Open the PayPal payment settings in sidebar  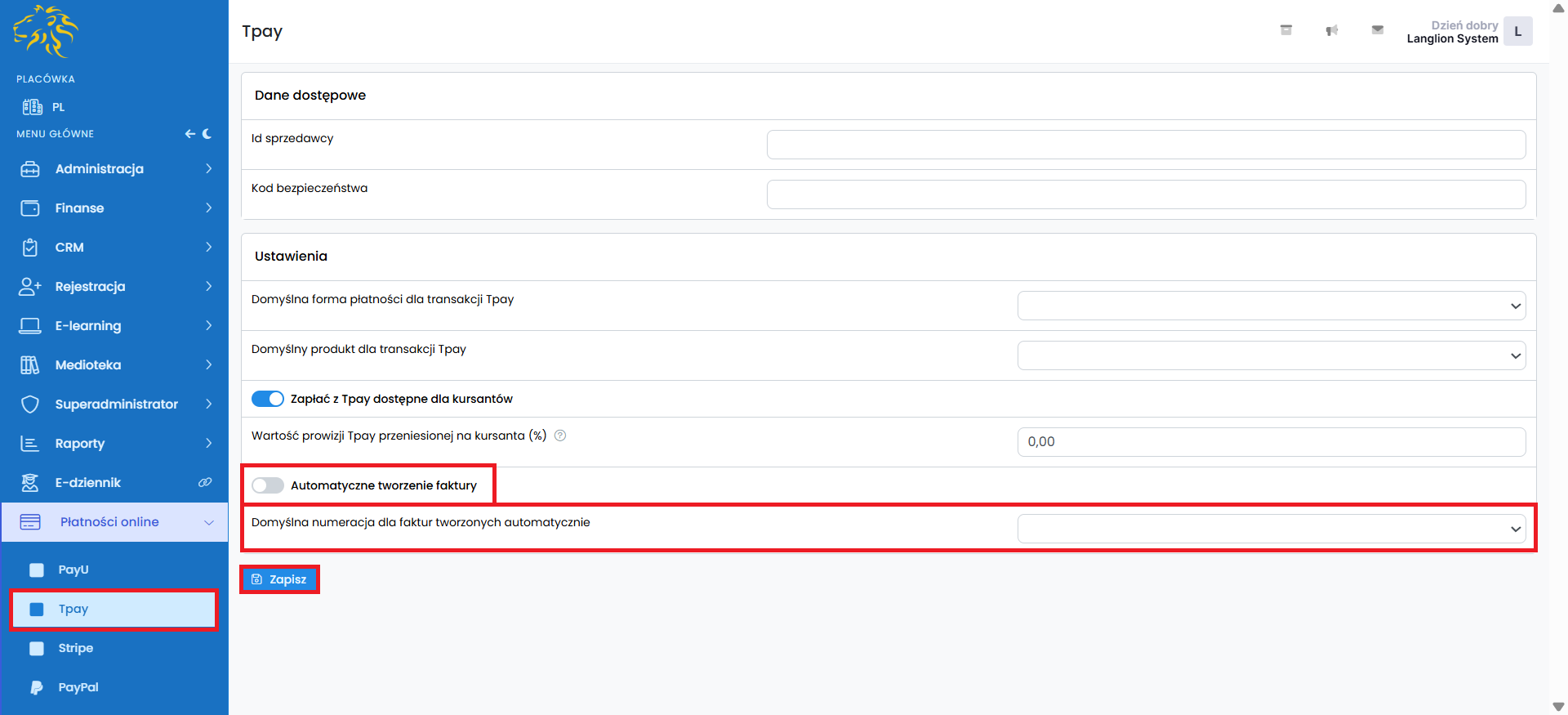(x=78, y=687)
